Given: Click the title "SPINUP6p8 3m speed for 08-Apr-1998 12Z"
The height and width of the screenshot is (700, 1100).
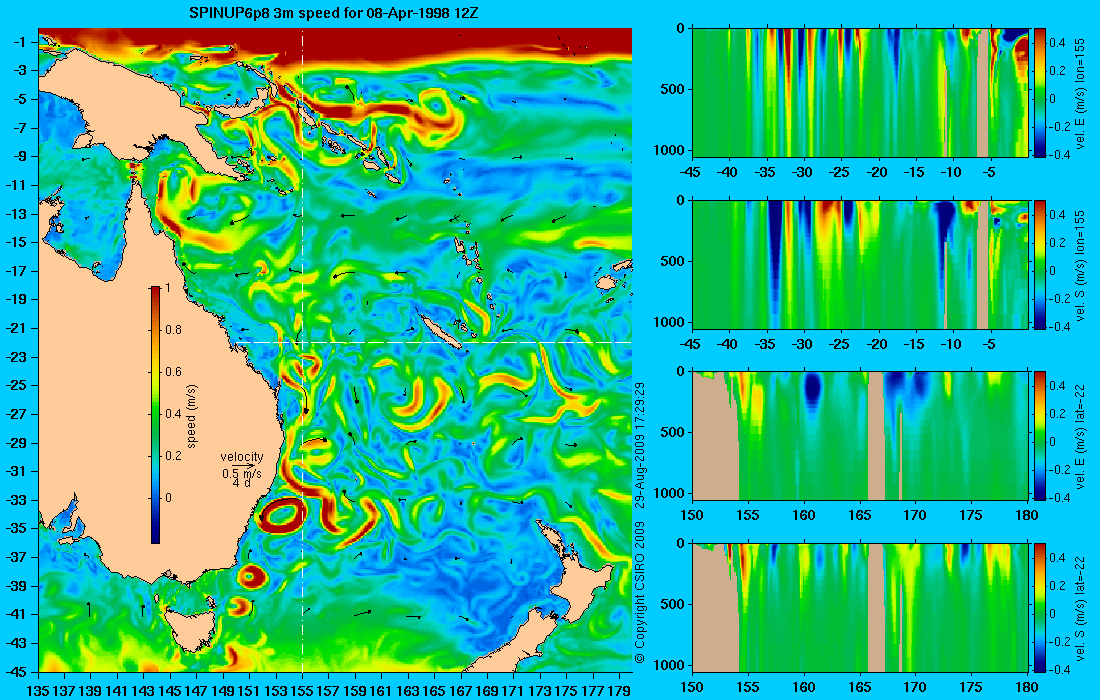Looking at the screenshot, I should click(334, 13).
